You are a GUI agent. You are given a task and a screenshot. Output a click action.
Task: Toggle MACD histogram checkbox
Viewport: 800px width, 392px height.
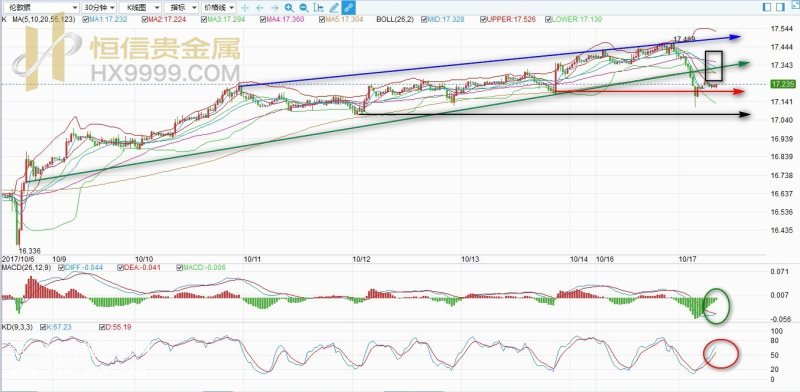180,267
